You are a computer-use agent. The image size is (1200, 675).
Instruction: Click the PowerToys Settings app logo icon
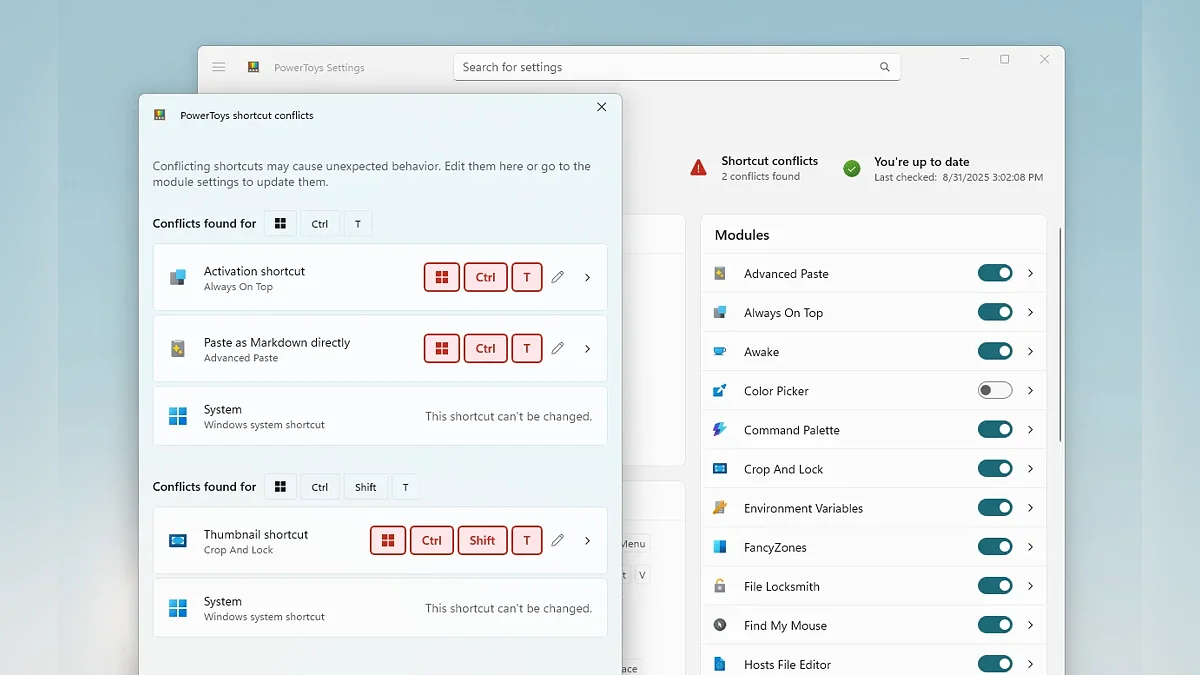click(254, 67)
